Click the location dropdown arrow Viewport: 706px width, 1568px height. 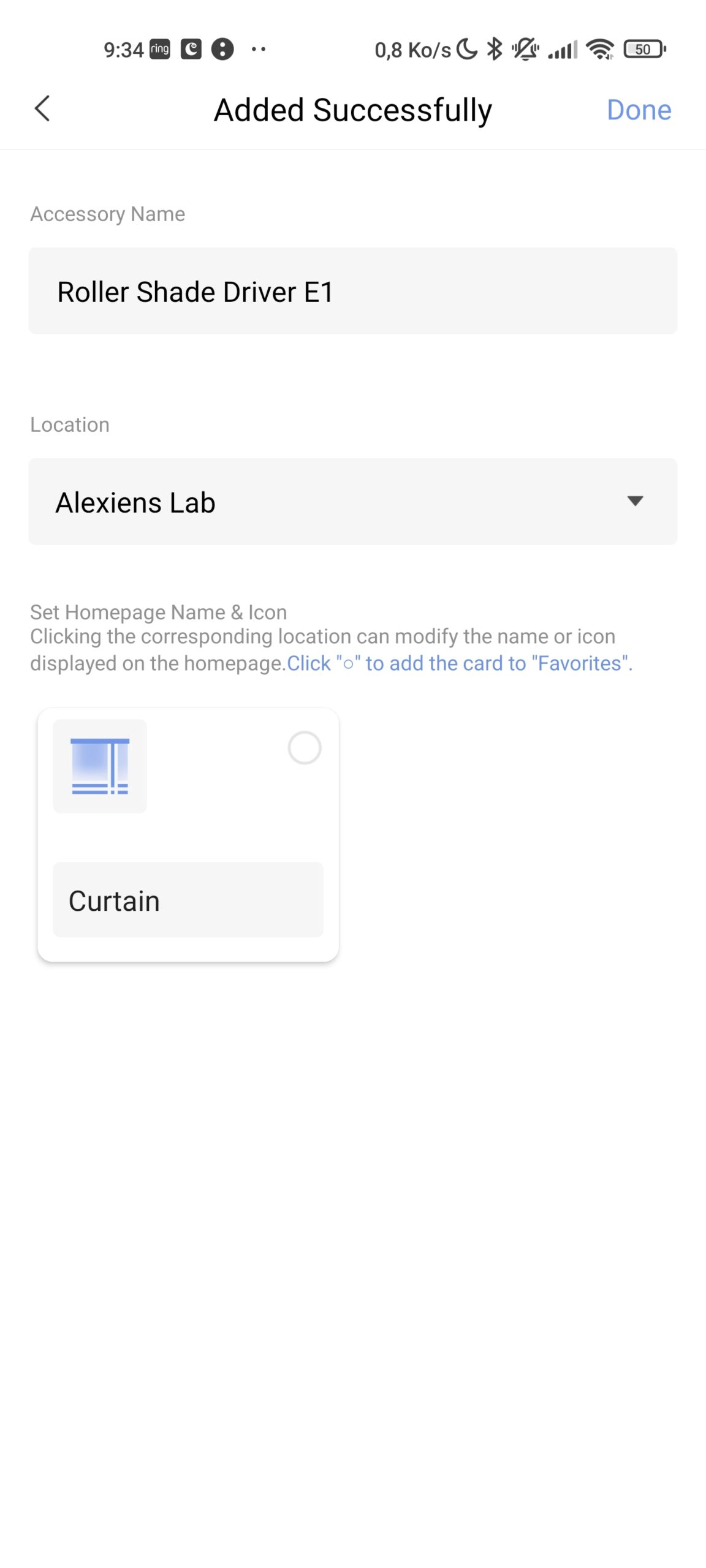[x=636, y=501]
